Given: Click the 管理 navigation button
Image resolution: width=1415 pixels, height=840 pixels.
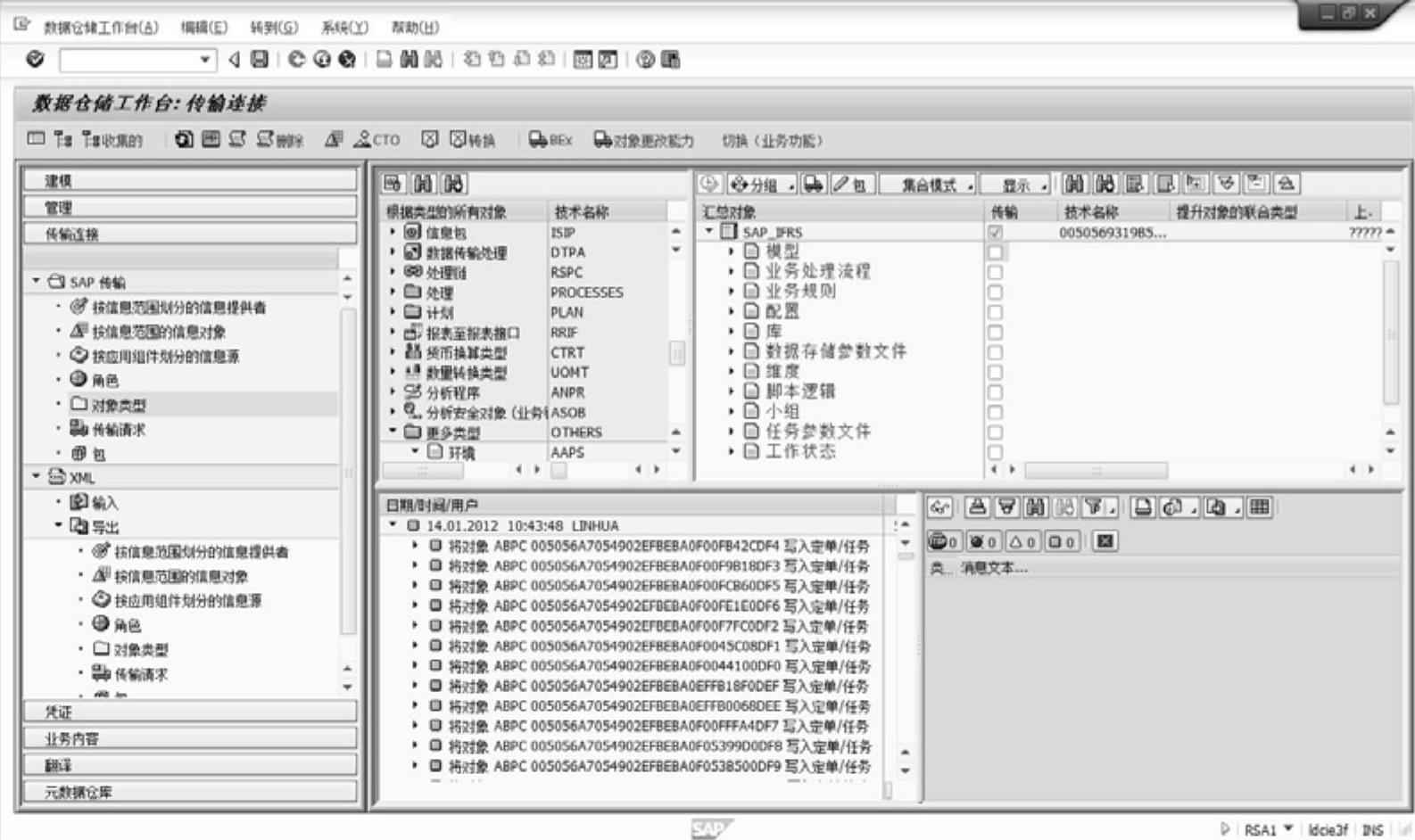Looking at the screenshot, I should coord(190,207).
